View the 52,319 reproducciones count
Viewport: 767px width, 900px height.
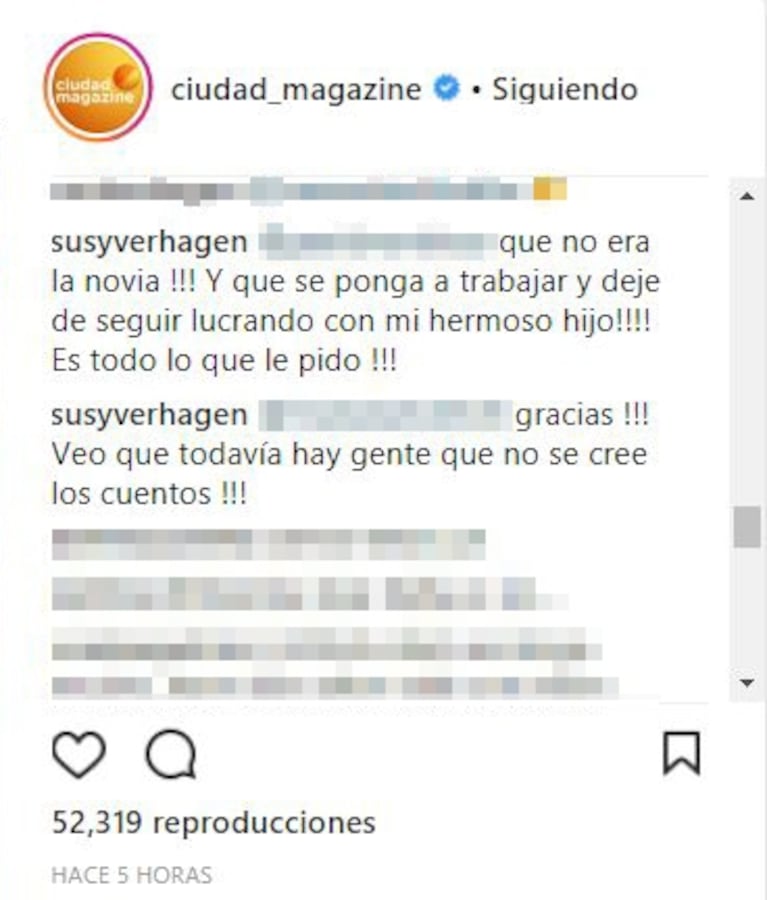214,823
